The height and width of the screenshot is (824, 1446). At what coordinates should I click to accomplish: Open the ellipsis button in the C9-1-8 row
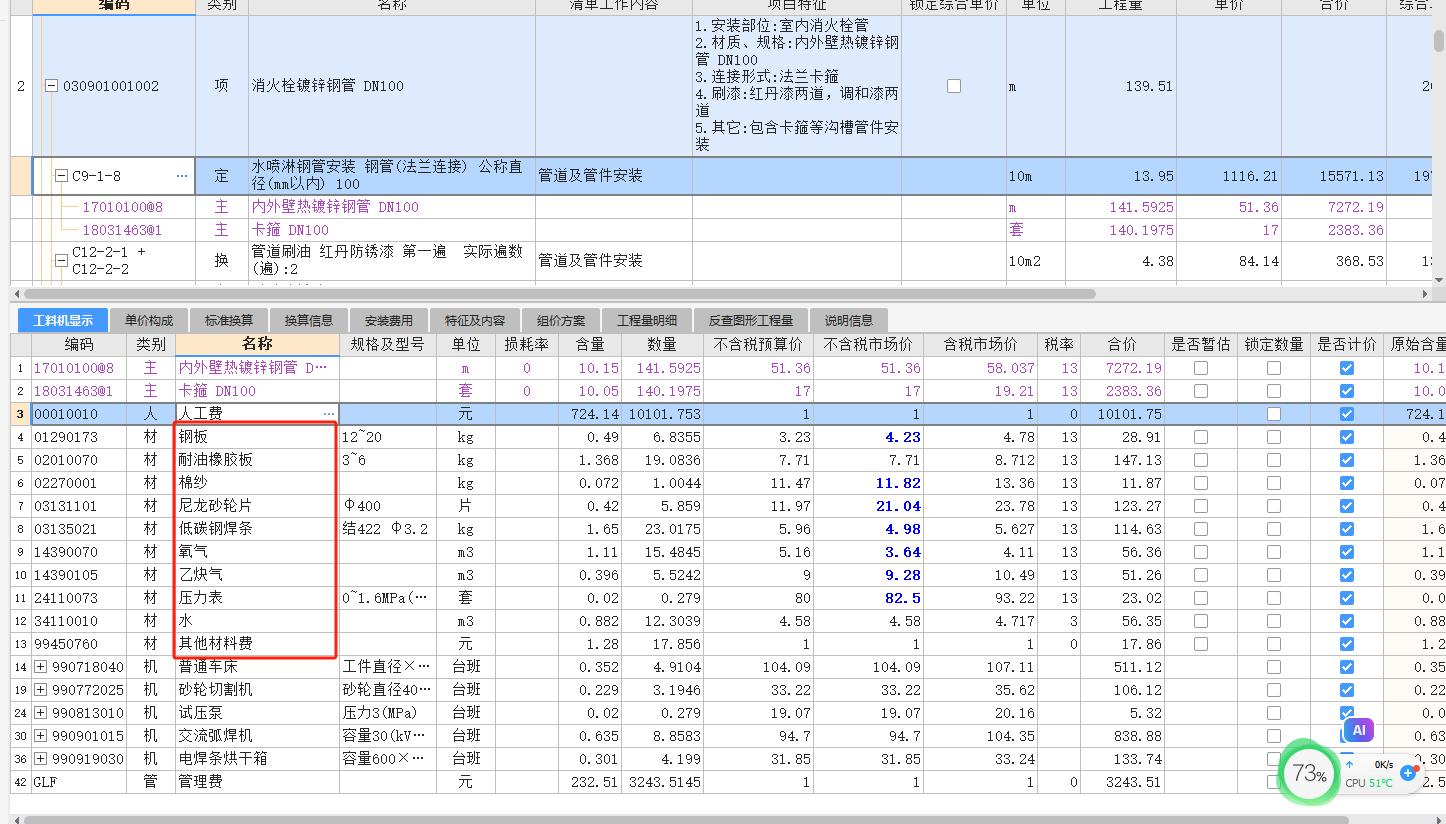[182, 176]
